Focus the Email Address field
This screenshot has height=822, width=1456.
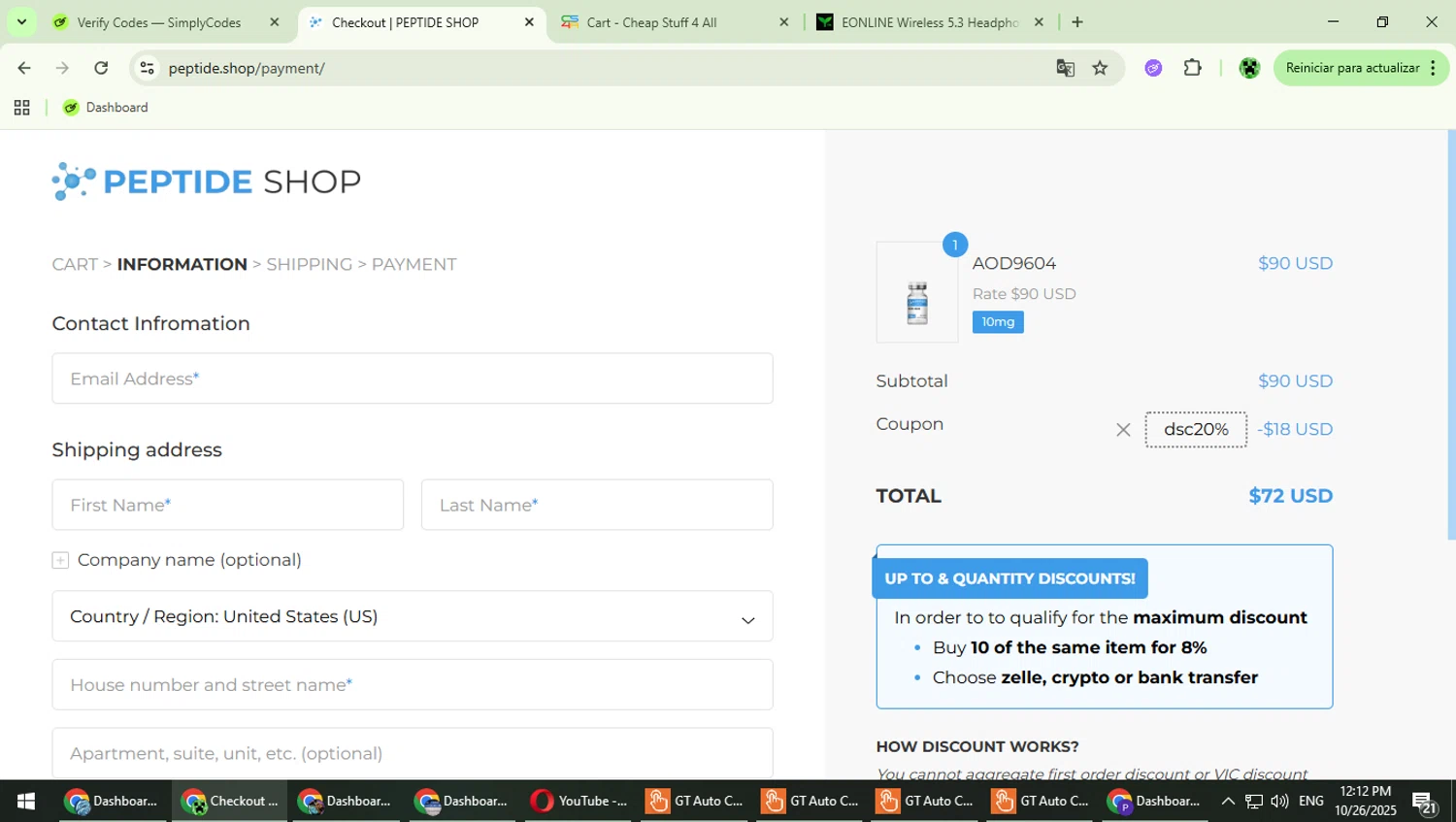point(413,378)
